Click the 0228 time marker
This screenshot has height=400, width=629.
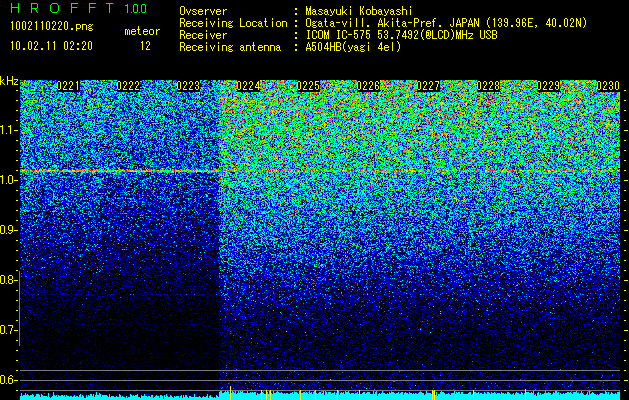488,86
